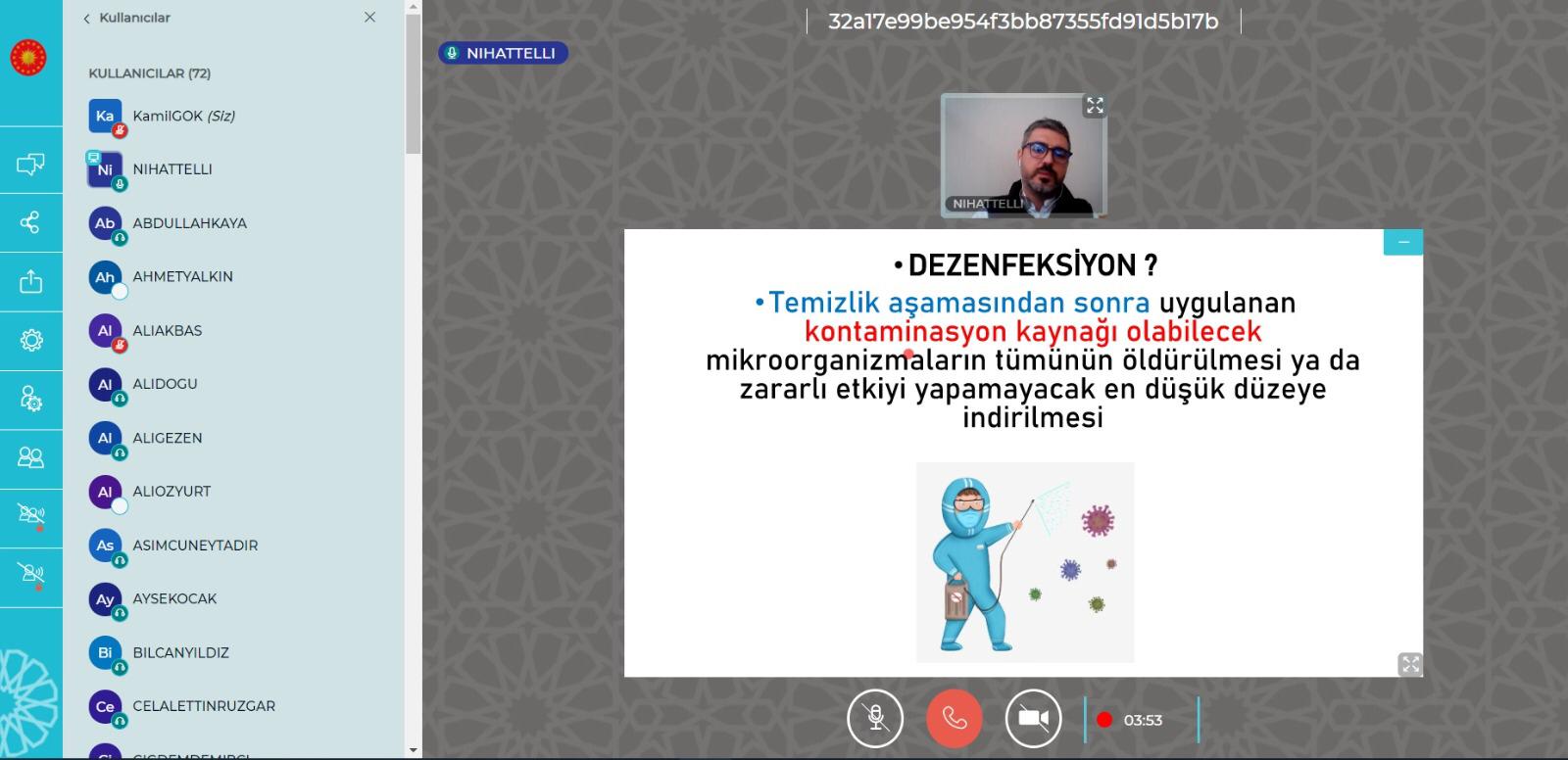Make the presentation slide fullscreen

[x=1409, y=664]
